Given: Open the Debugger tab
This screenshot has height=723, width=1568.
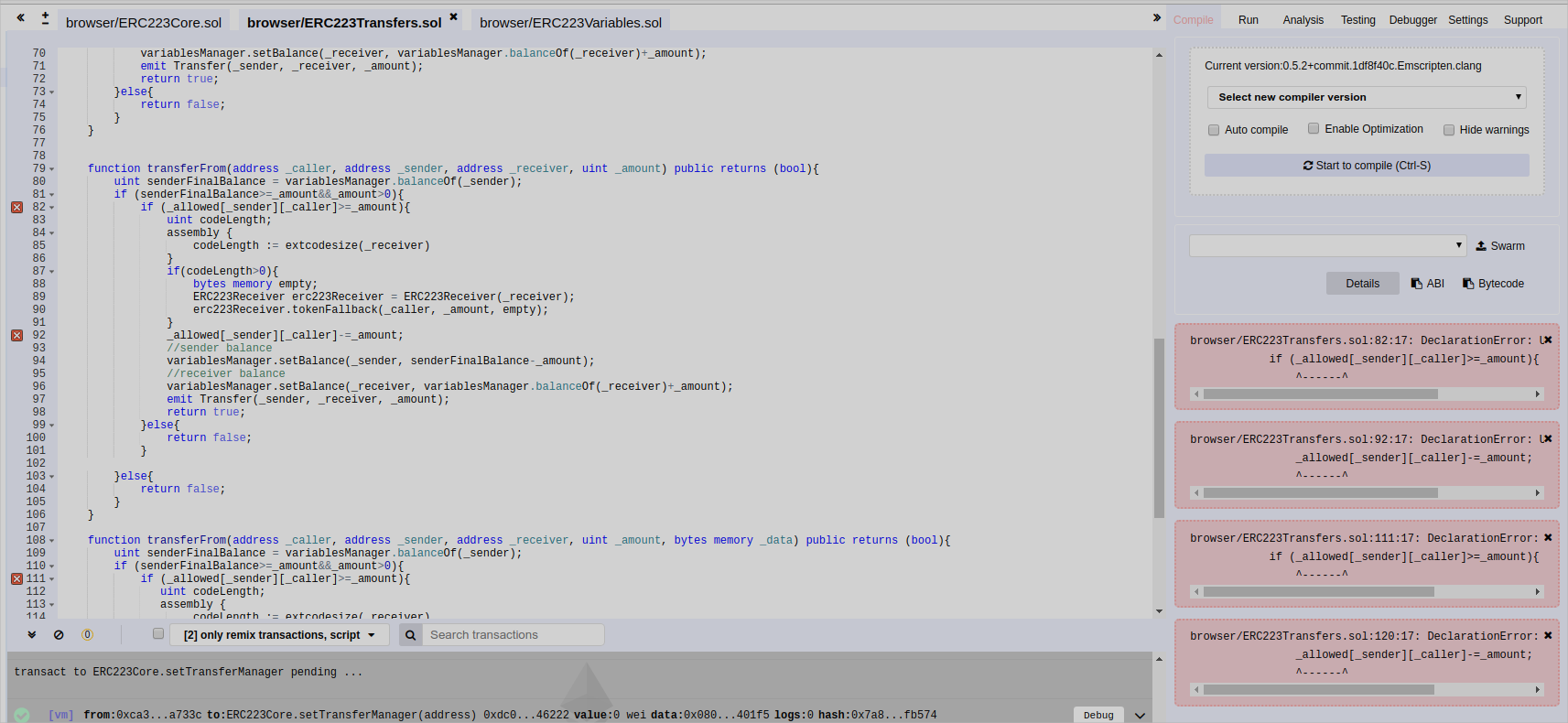Looking at the screenshot, I should (1412, 20).
